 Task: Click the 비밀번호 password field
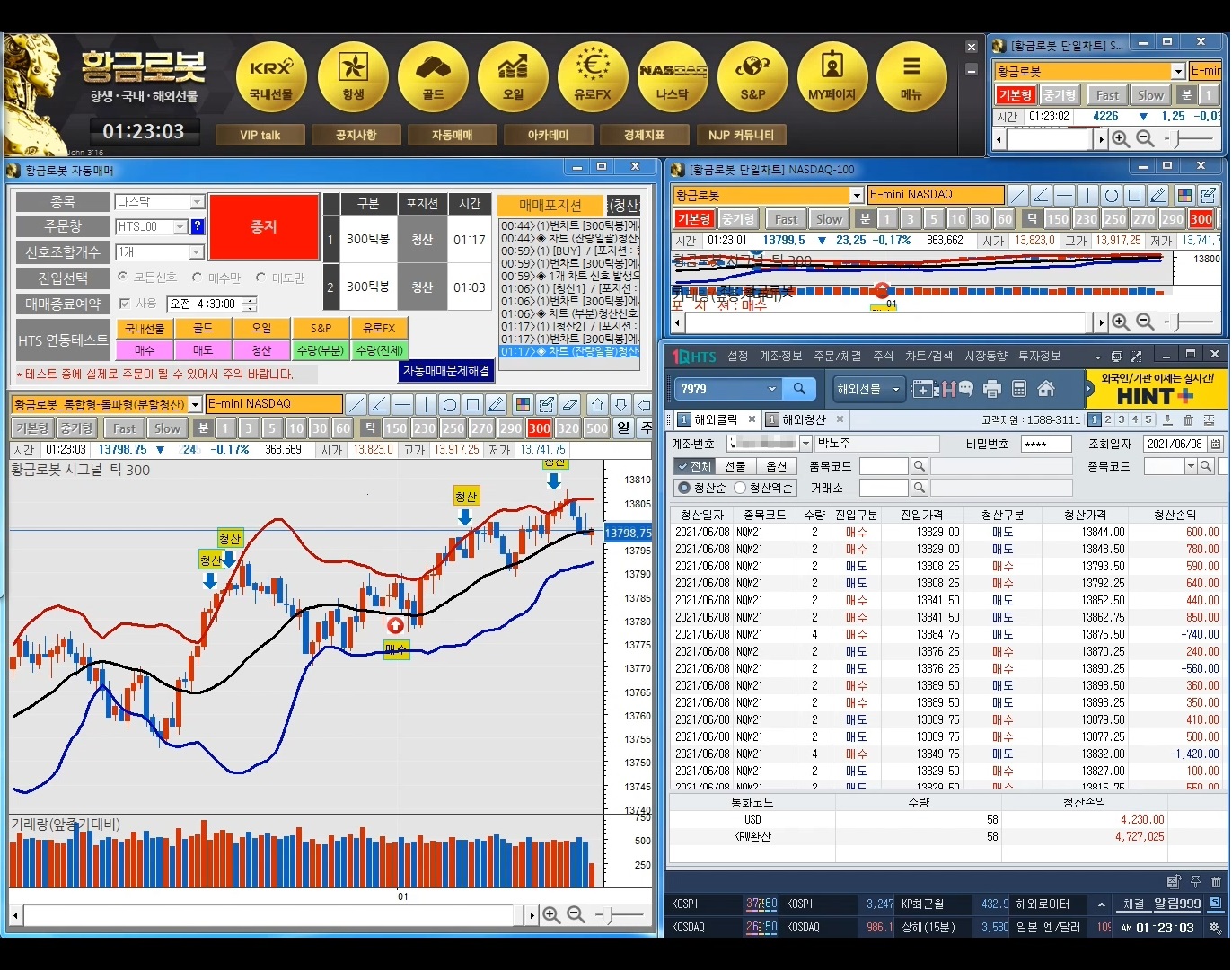coord(1046,444)
